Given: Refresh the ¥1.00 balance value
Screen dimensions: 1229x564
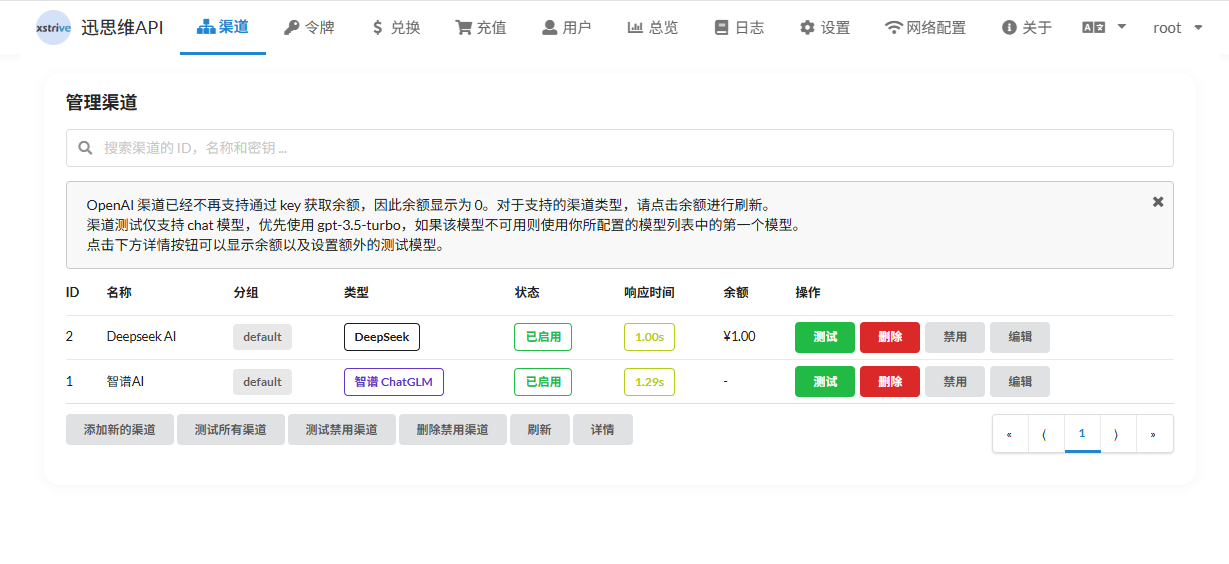Looking at the screenshot, I should [739, 336].
